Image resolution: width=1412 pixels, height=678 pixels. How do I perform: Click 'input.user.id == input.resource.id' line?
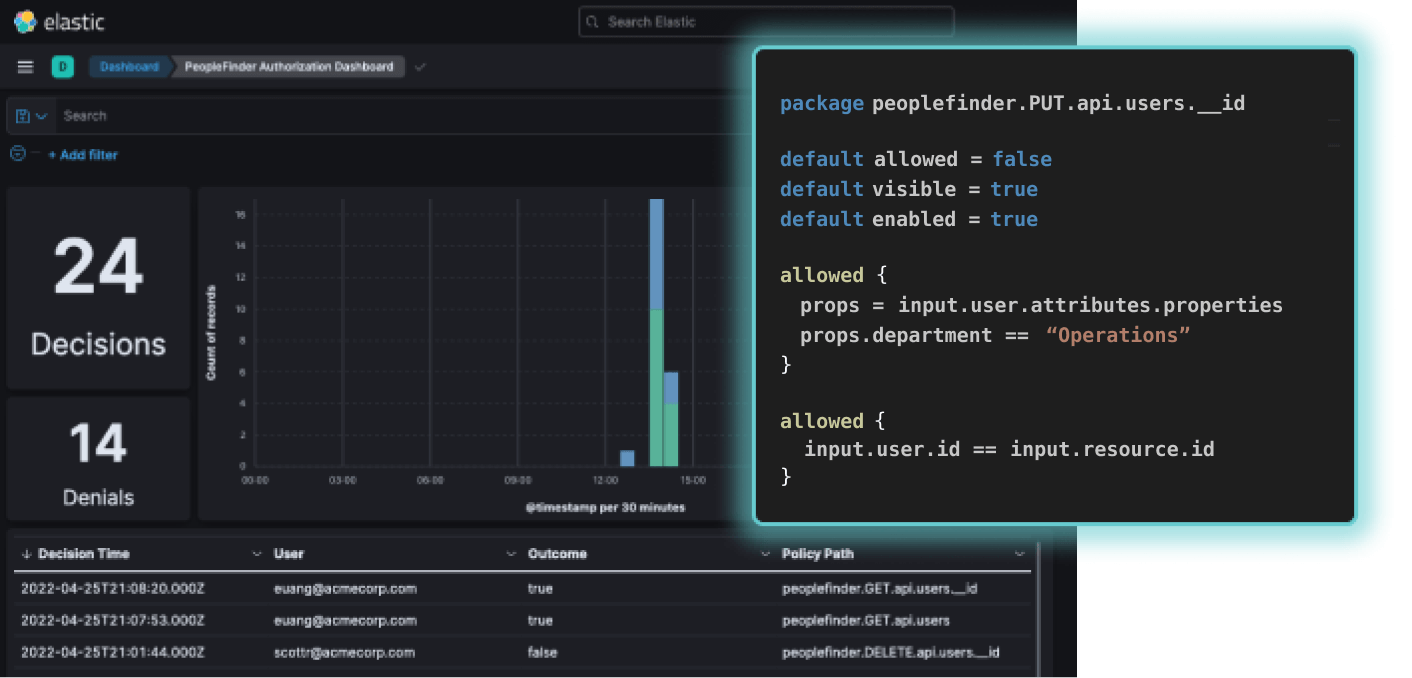(1009, 450)
